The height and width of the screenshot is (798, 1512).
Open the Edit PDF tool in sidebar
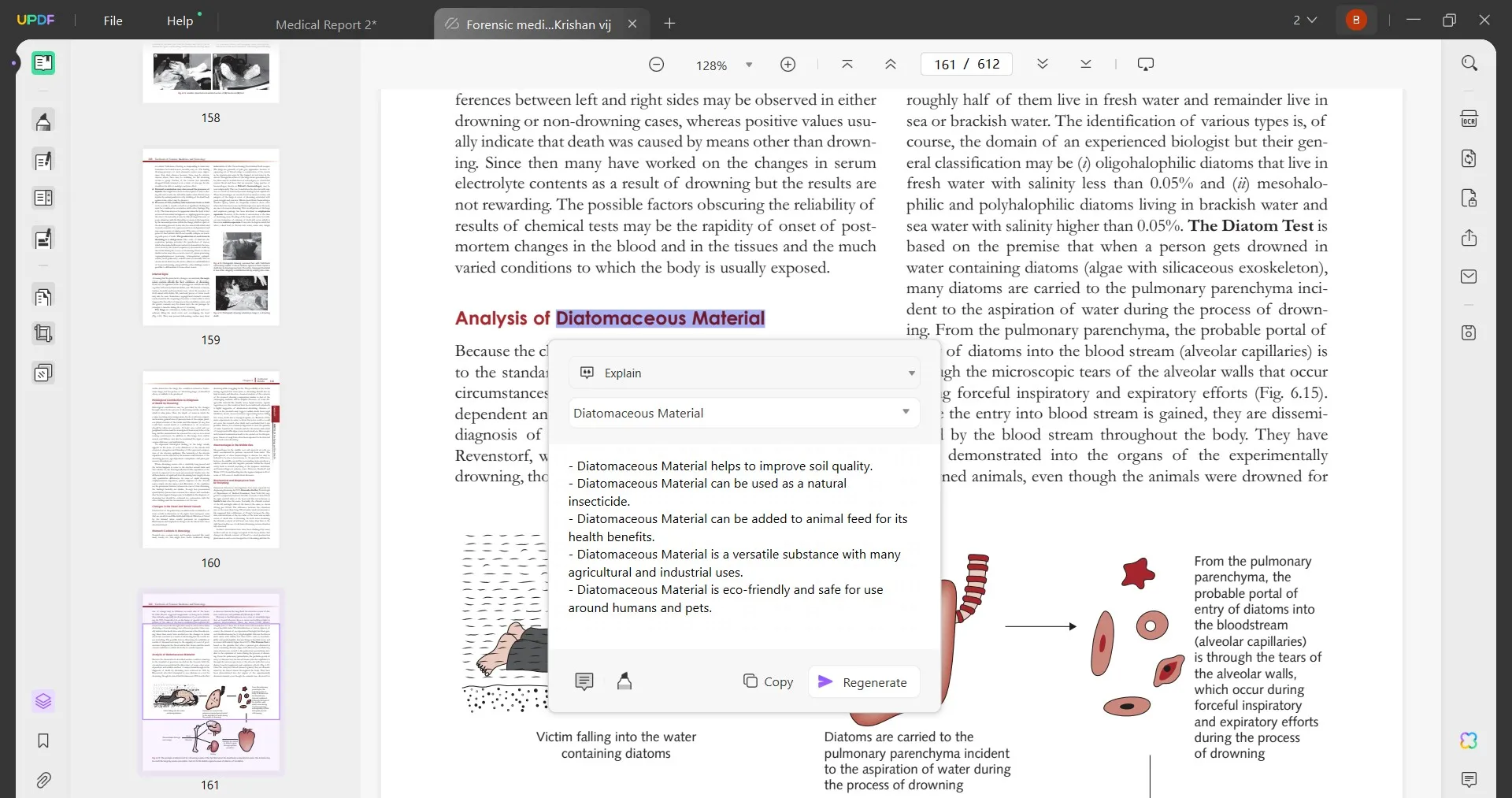tap(43, 161)
